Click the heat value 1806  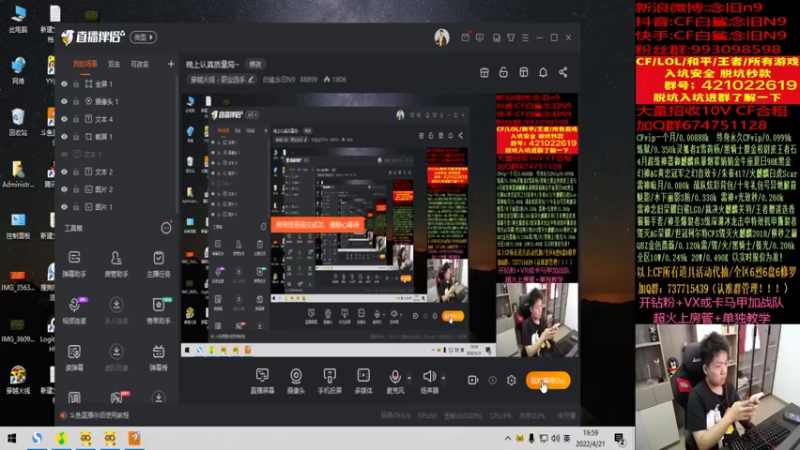pyautogui.click(x=335, y=80)
